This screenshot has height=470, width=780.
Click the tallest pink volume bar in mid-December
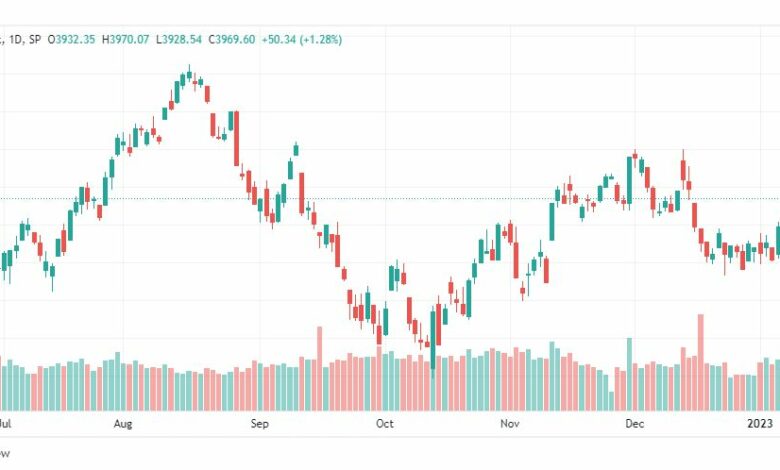(x=701, y=363)
